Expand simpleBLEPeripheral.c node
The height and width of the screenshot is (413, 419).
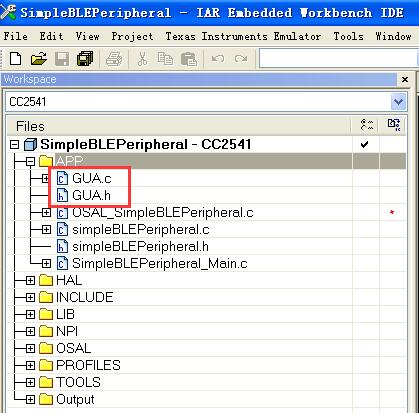click(x=46, y=230)
